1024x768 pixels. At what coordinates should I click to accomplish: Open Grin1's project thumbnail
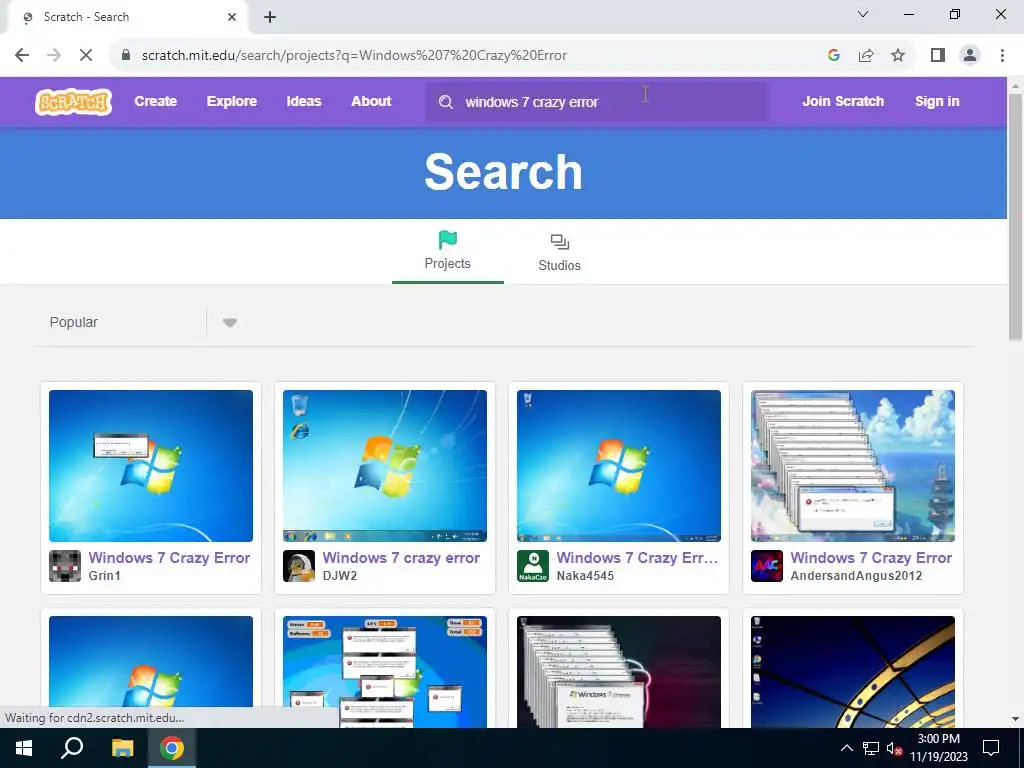pos(151,466)
